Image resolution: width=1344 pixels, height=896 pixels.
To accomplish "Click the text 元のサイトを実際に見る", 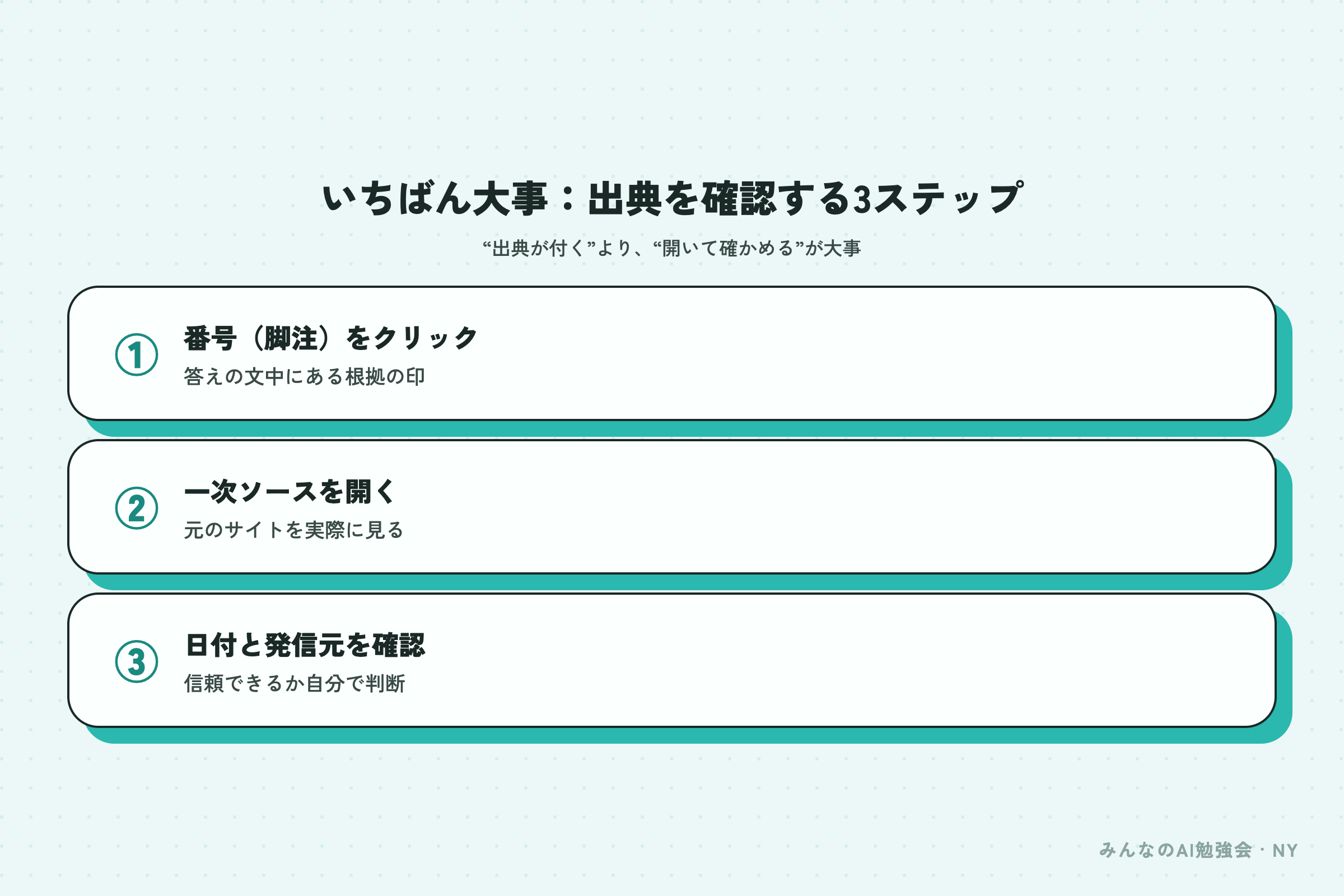I will pyautogui.click(x=293, y=530).
